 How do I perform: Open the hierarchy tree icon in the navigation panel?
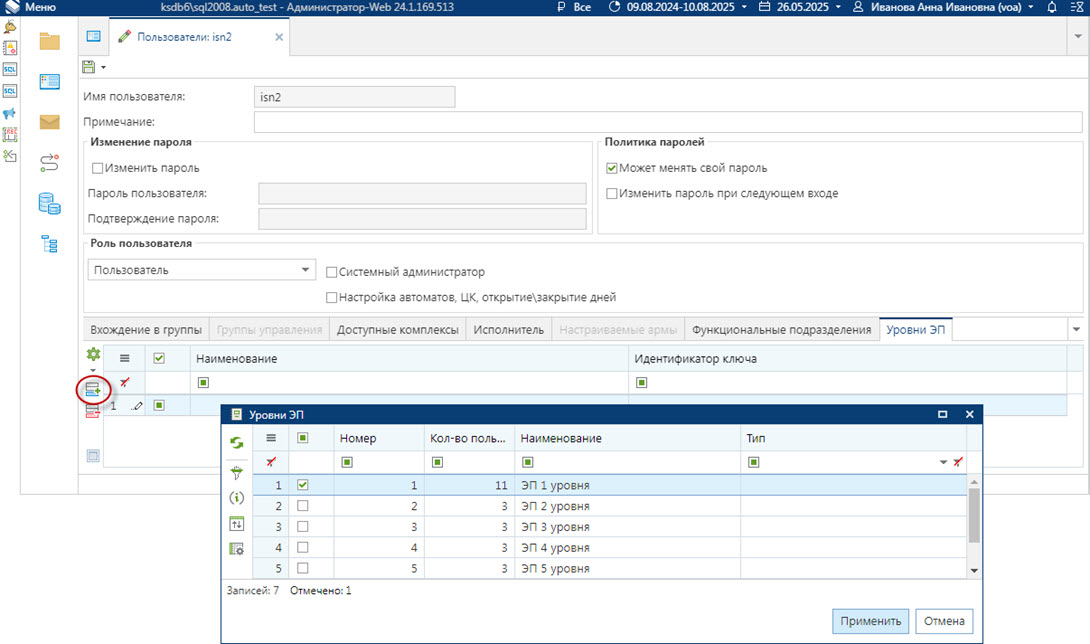tap(49, 244)
